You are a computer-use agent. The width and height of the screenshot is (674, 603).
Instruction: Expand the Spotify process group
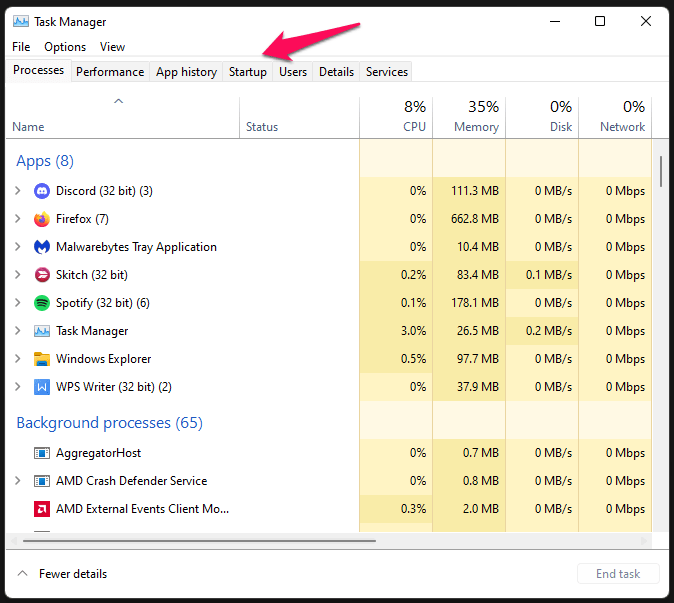[x=17, y=303]
